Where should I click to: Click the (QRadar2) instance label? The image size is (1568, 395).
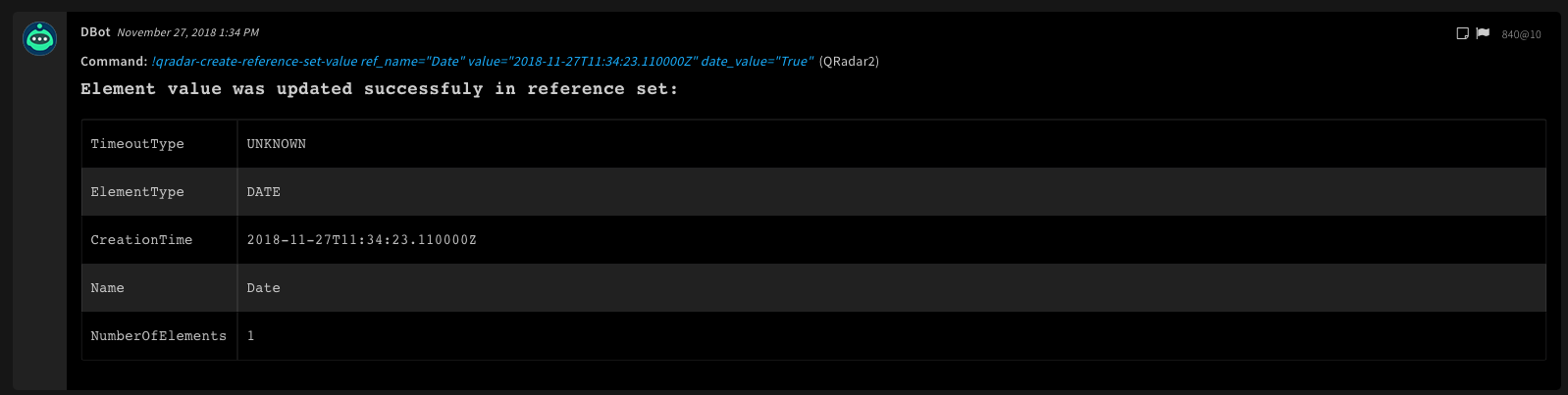coord(849,61)
